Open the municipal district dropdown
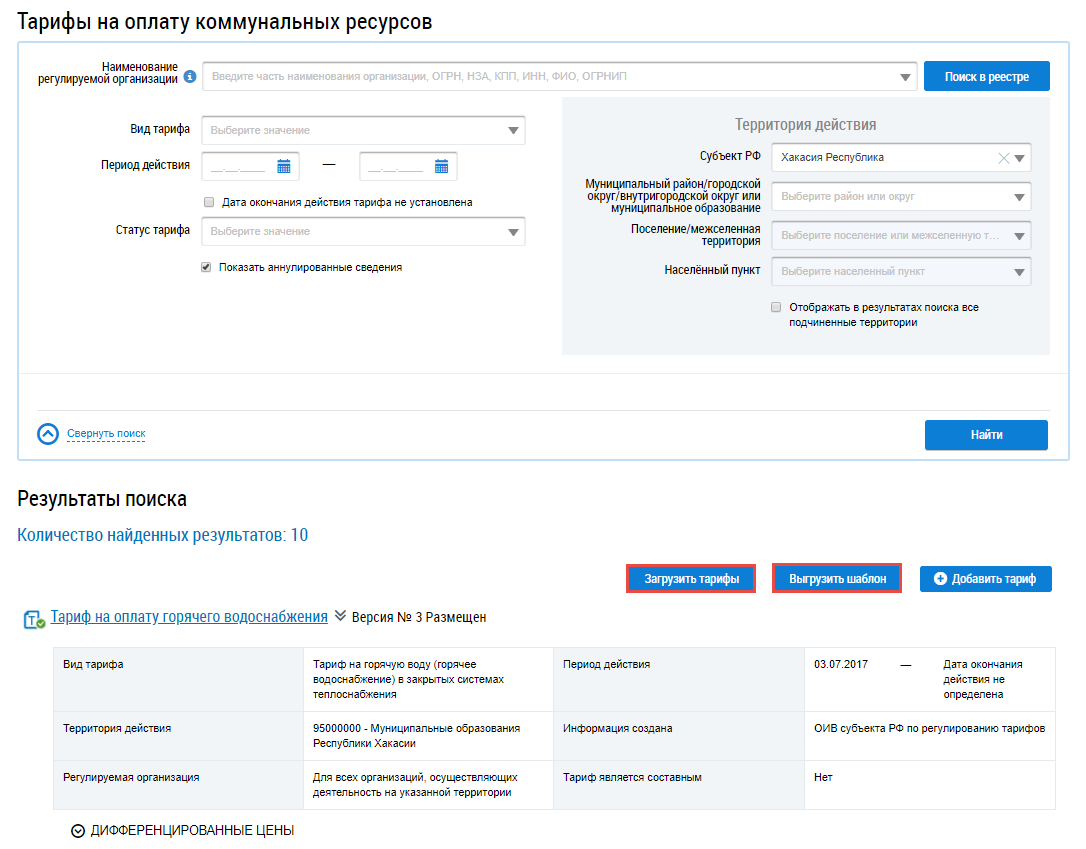 901,197
